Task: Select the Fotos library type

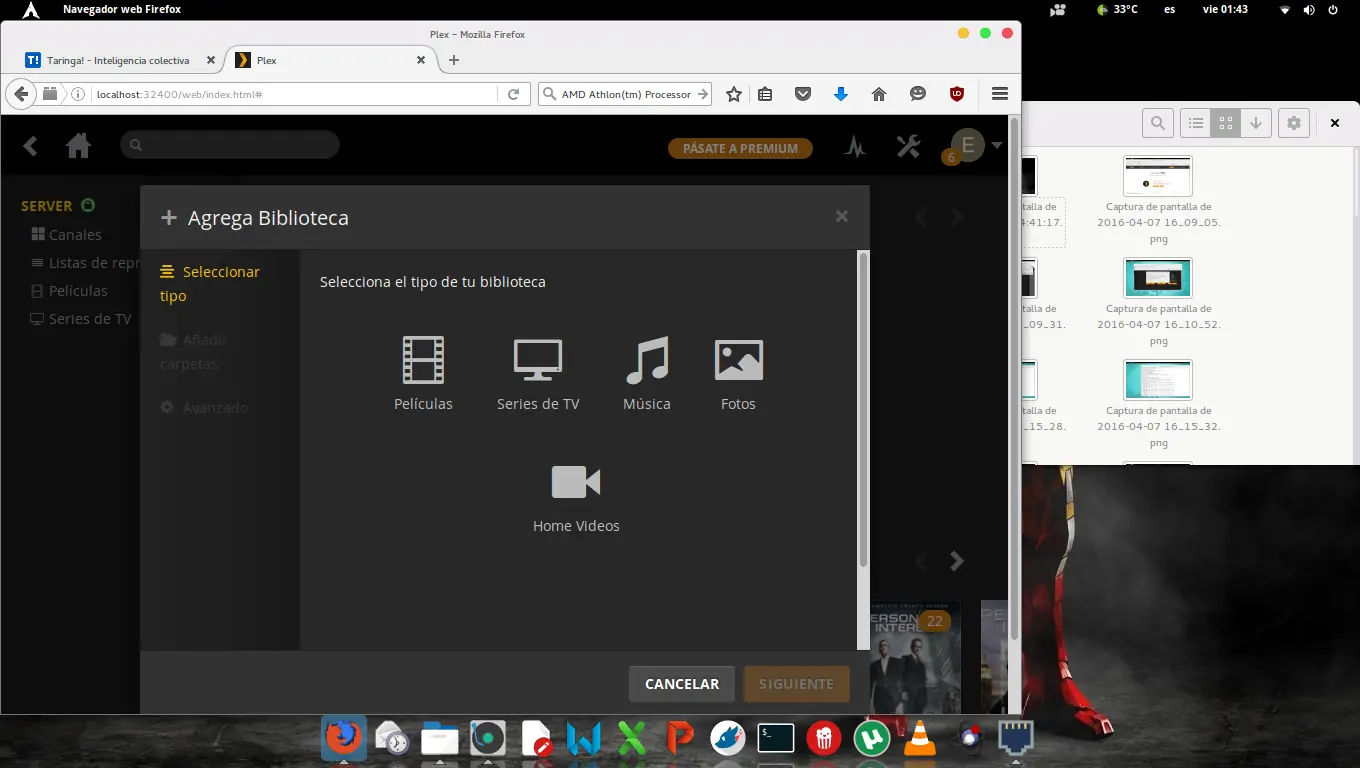Action: click(x=739, y=374)
